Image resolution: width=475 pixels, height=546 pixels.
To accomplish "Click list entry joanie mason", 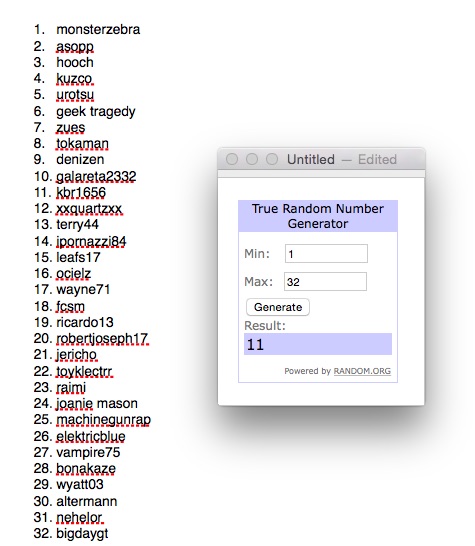I will 97,404.
